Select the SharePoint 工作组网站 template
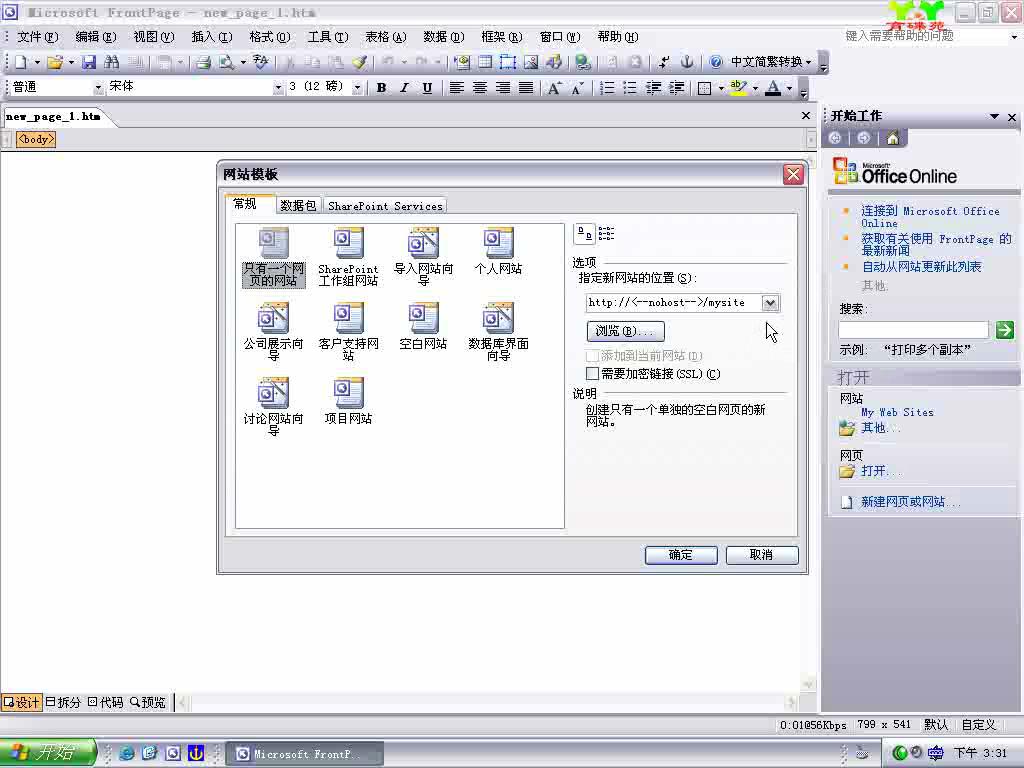 pyautogui.click(x=348, y=257)
